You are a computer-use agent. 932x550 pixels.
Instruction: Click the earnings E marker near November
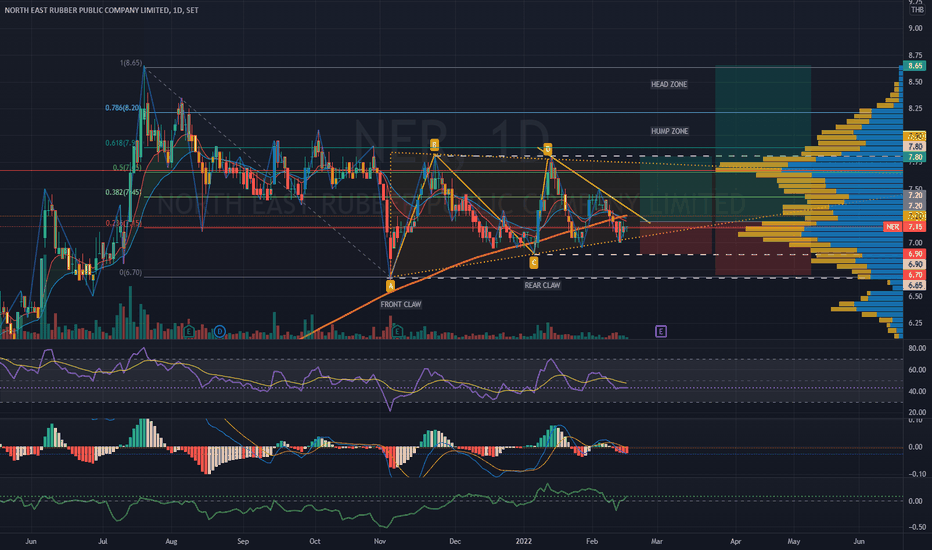click(x=397, y=331)
